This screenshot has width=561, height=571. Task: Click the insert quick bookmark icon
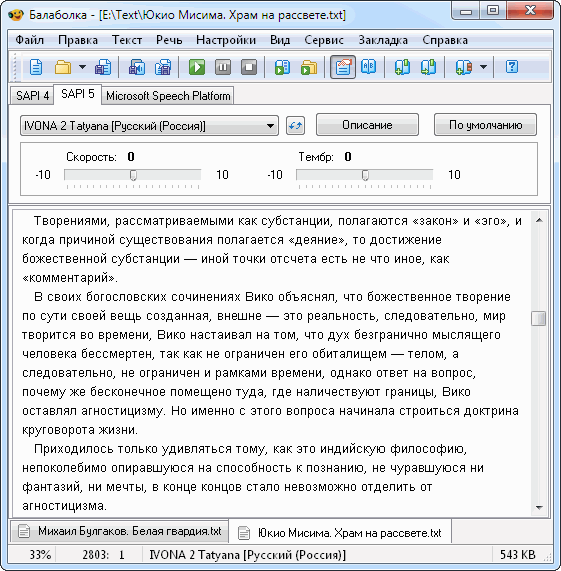click(x=402, y=67)
